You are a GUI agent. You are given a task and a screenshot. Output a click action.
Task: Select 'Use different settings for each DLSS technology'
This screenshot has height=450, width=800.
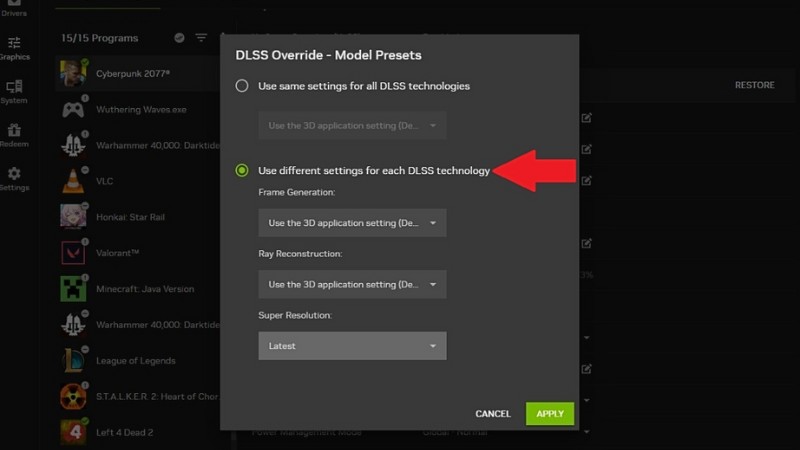point(242,171)
